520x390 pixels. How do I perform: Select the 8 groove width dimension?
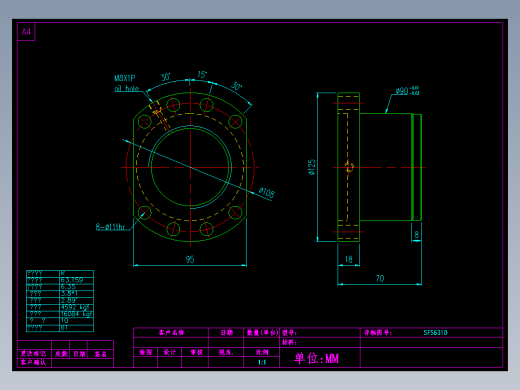(x=416, y=235)
